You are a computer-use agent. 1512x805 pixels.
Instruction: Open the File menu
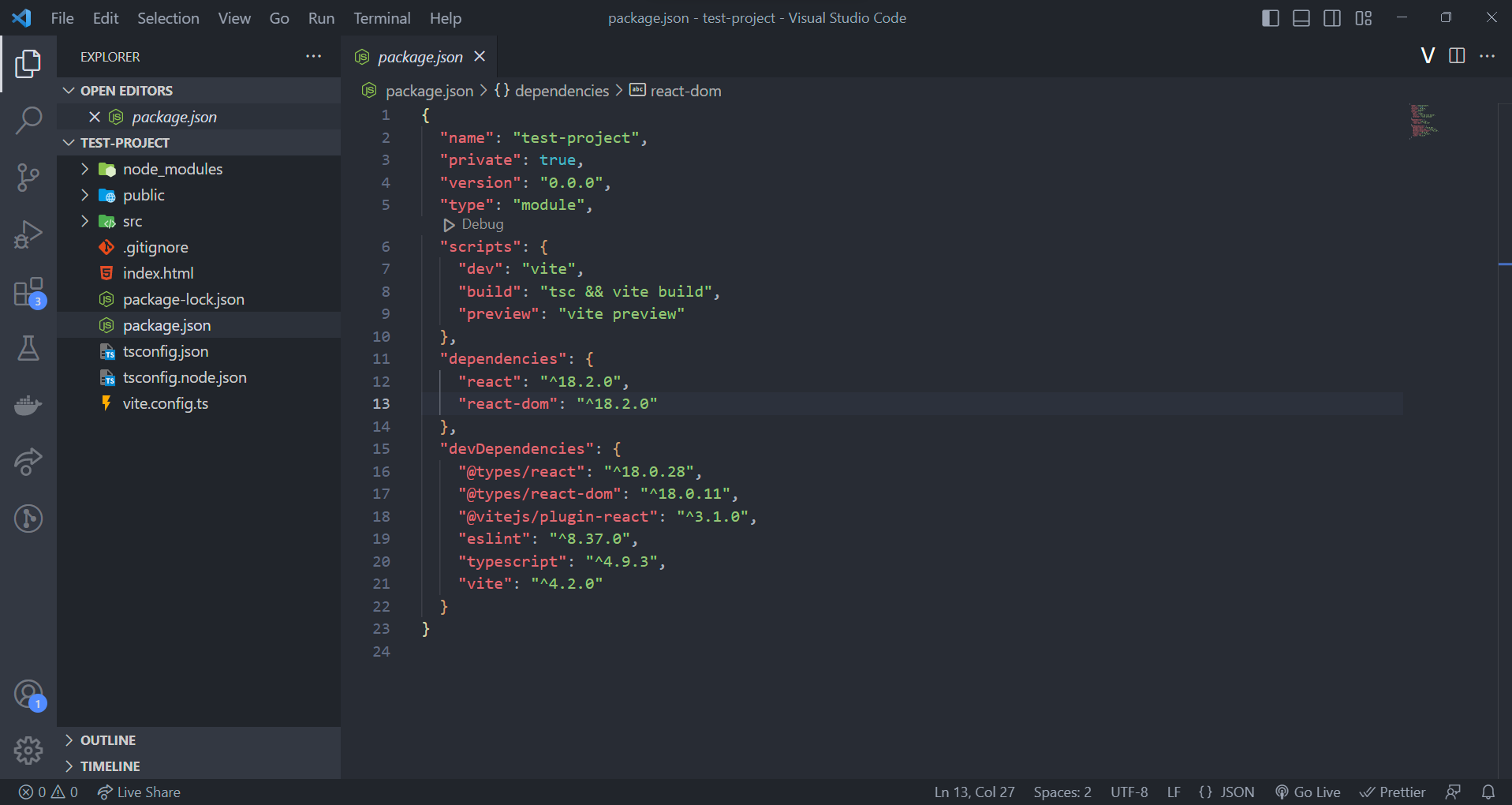pos(62,17)
